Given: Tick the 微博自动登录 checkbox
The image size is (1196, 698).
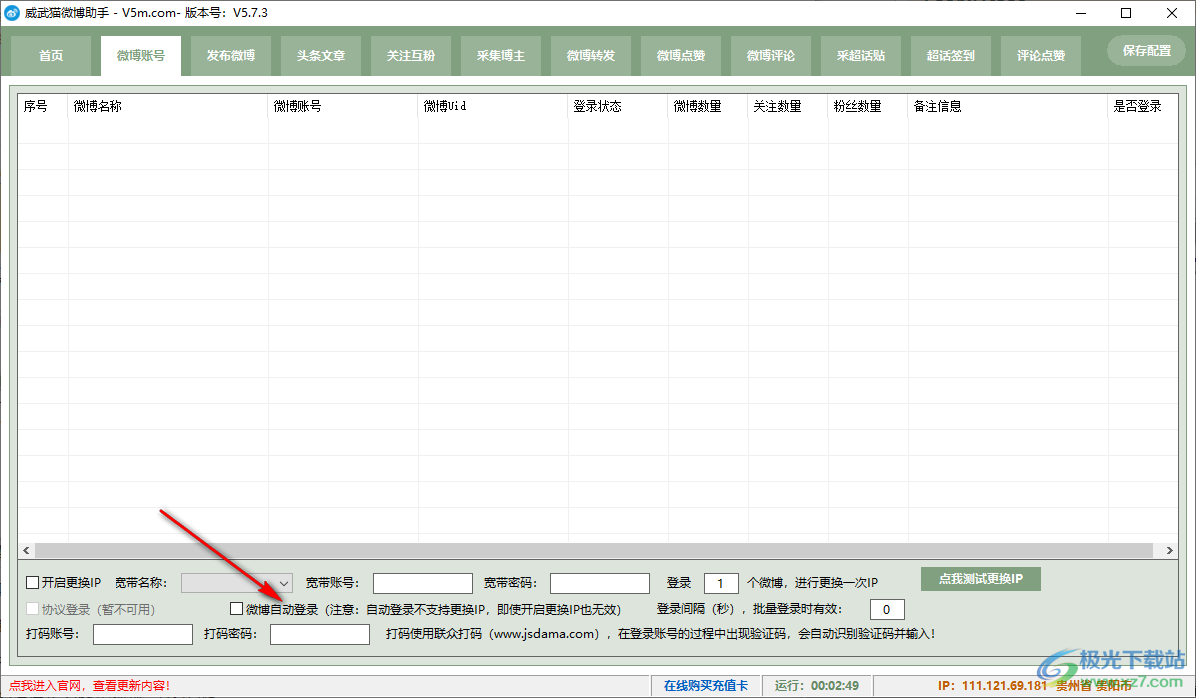Looking at the screenshot, I should click(236, 609).
